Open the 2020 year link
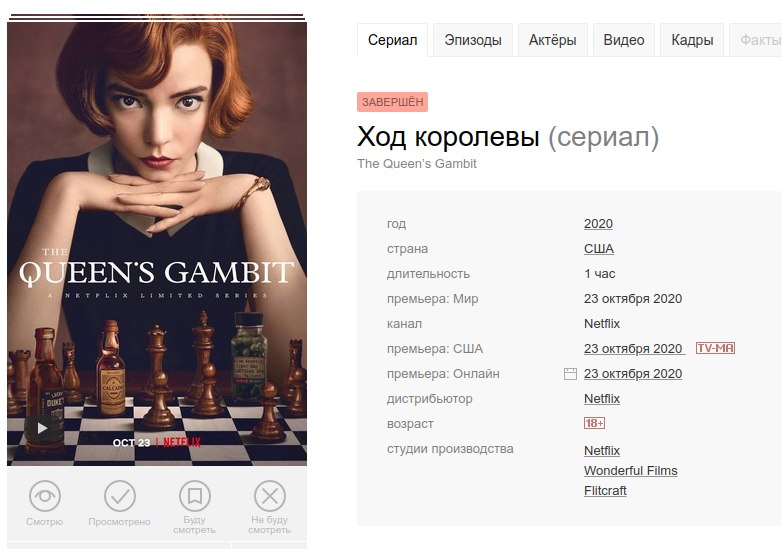The width and height of the screenshot is (782, 549). click(598, 224)
